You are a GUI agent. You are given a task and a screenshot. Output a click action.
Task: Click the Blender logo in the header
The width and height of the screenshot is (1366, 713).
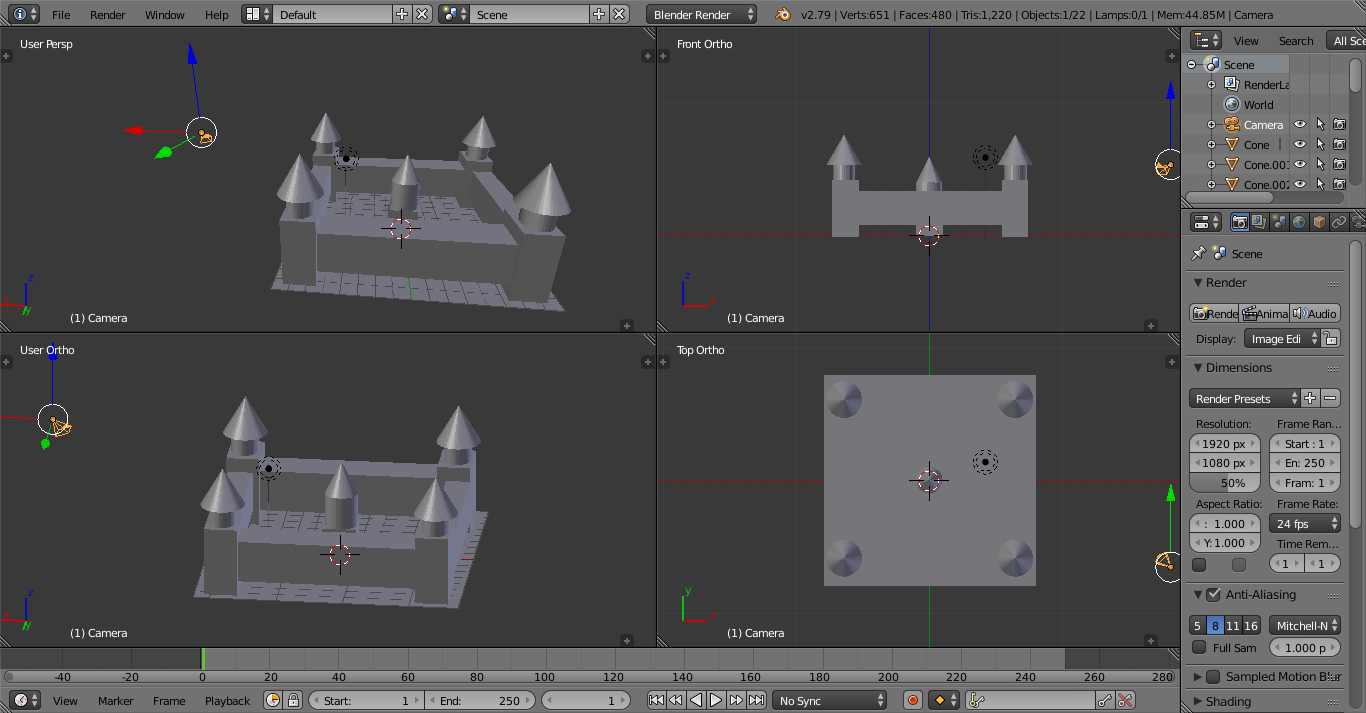784,14
